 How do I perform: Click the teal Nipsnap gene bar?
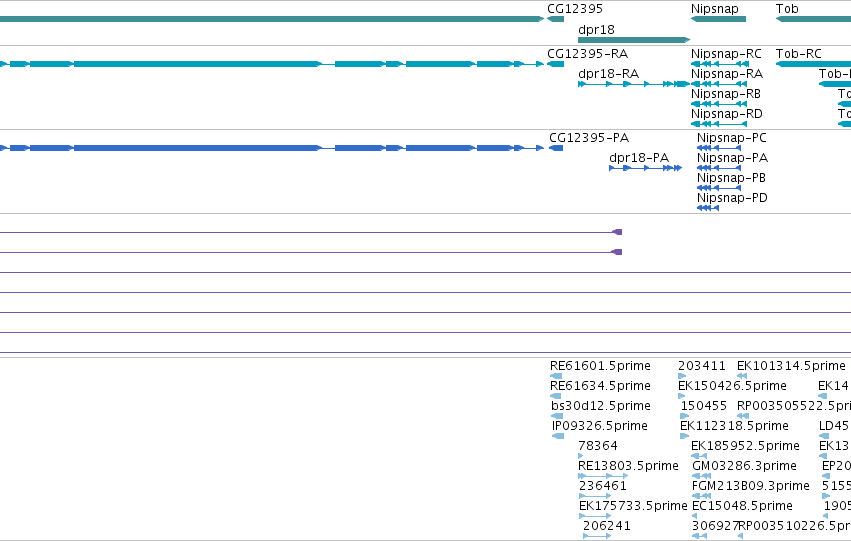(719, 19)
